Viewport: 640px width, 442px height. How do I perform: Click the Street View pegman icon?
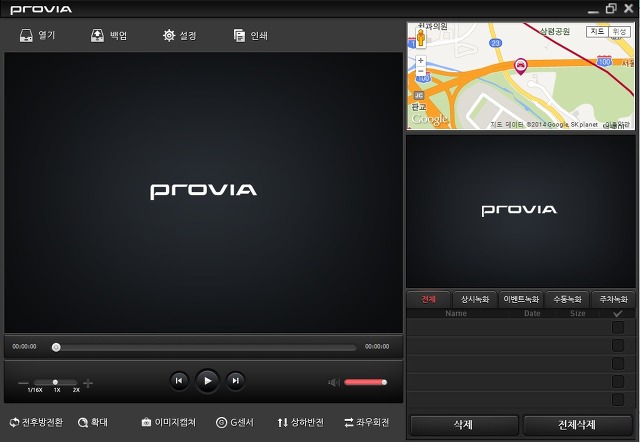click(x=421, y=37)
